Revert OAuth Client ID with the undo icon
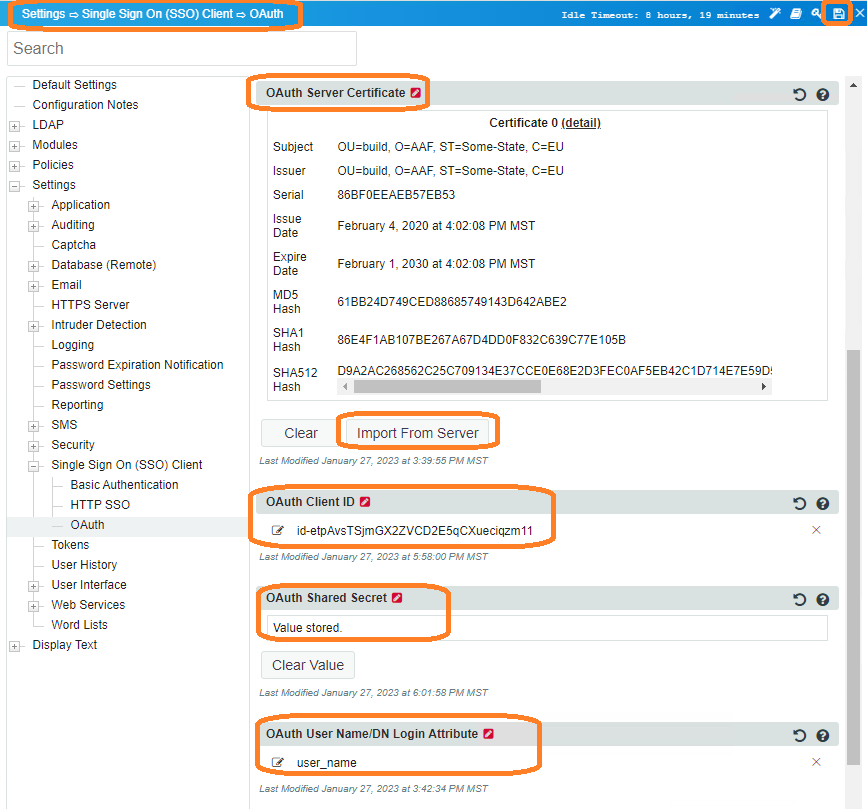Image resolution: width=867 pixels, height=809 pixels. (799, 503)
